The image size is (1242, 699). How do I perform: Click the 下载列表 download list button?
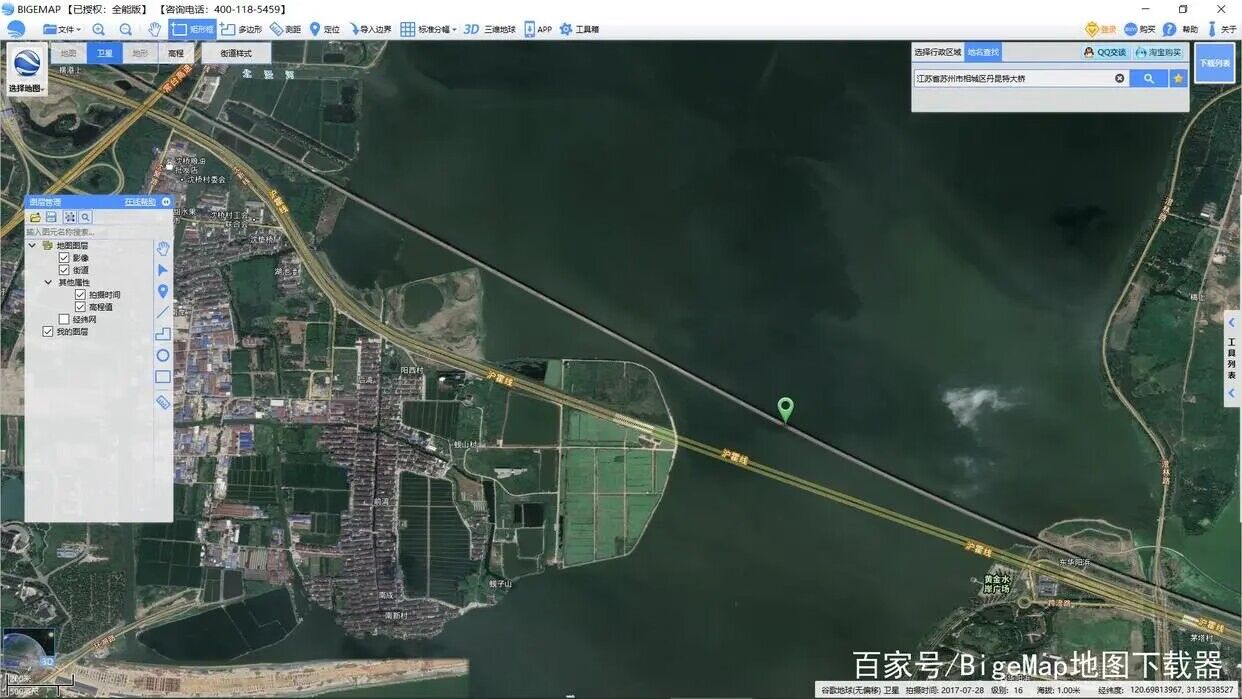[x=1214, y=63]
